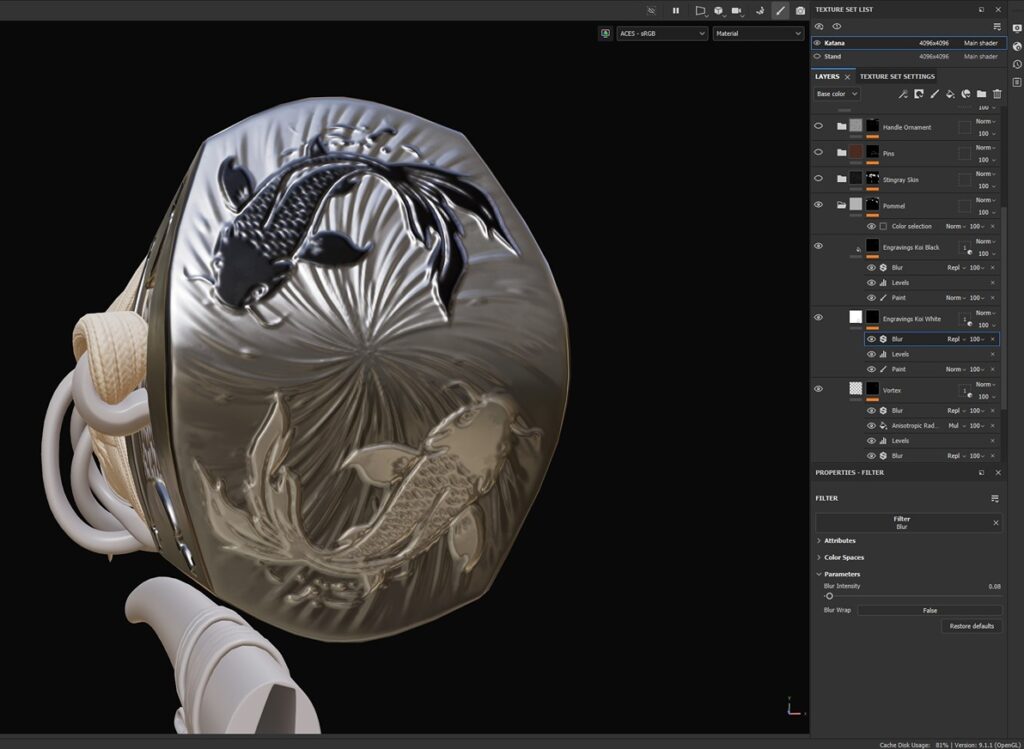Screen dimensions: 1024x749
Task: Expand the Color Spaces section
Action: point(843,557)
